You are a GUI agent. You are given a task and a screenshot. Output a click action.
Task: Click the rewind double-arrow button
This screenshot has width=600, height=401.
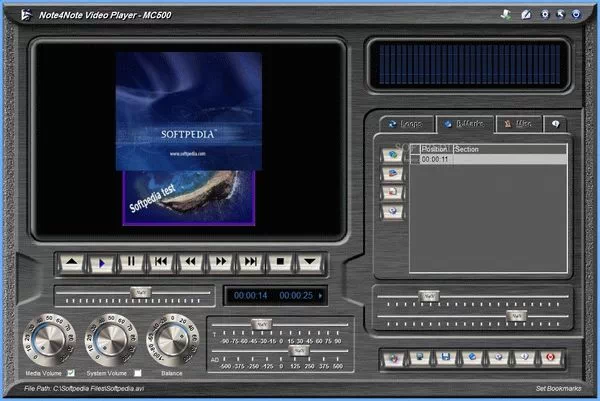[x=190, y=262]
